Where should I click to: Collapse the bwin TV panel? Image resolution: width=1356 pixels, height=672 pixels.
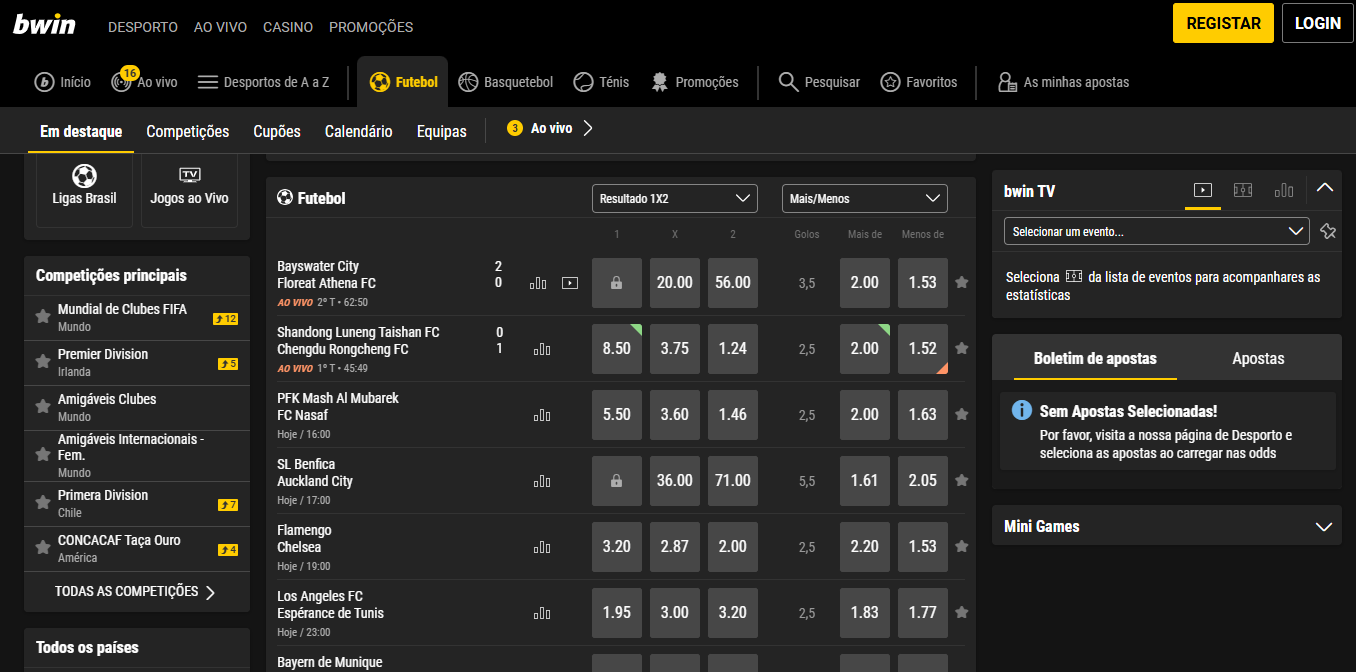[x=1325, y=188]
